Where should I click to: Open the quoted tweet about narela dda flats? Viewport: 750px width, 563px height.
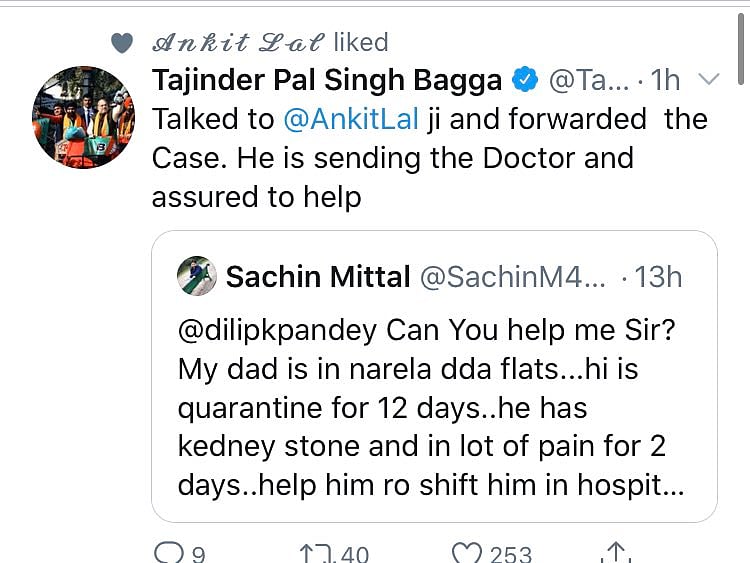click(x=434, y=408)
